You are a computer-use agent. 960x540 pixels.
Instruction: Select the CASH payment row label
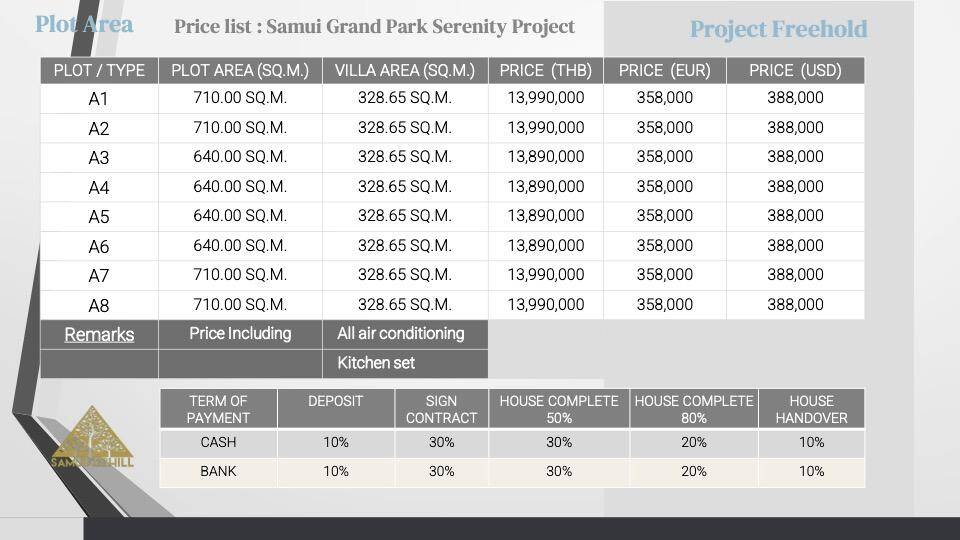pyautogui.click(x=218, y=443)
